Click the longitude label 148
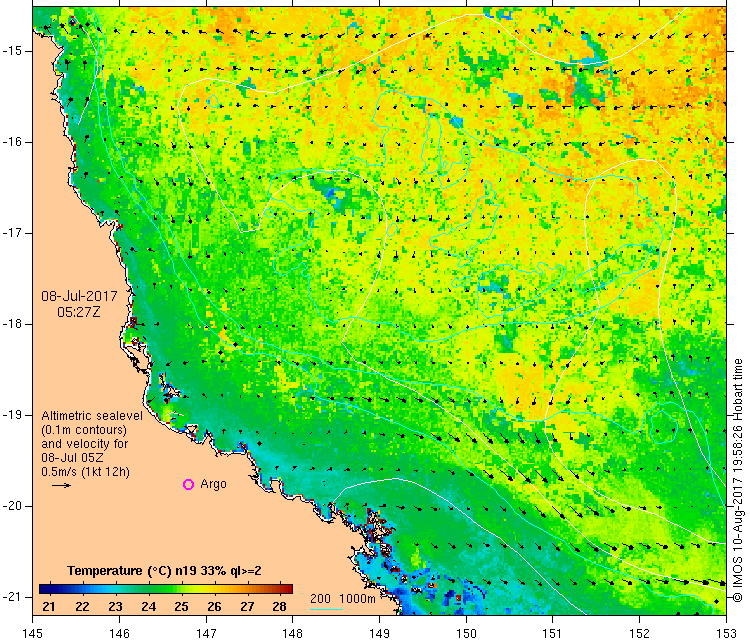This screenshot has height=640, width=750. point(293,633)
